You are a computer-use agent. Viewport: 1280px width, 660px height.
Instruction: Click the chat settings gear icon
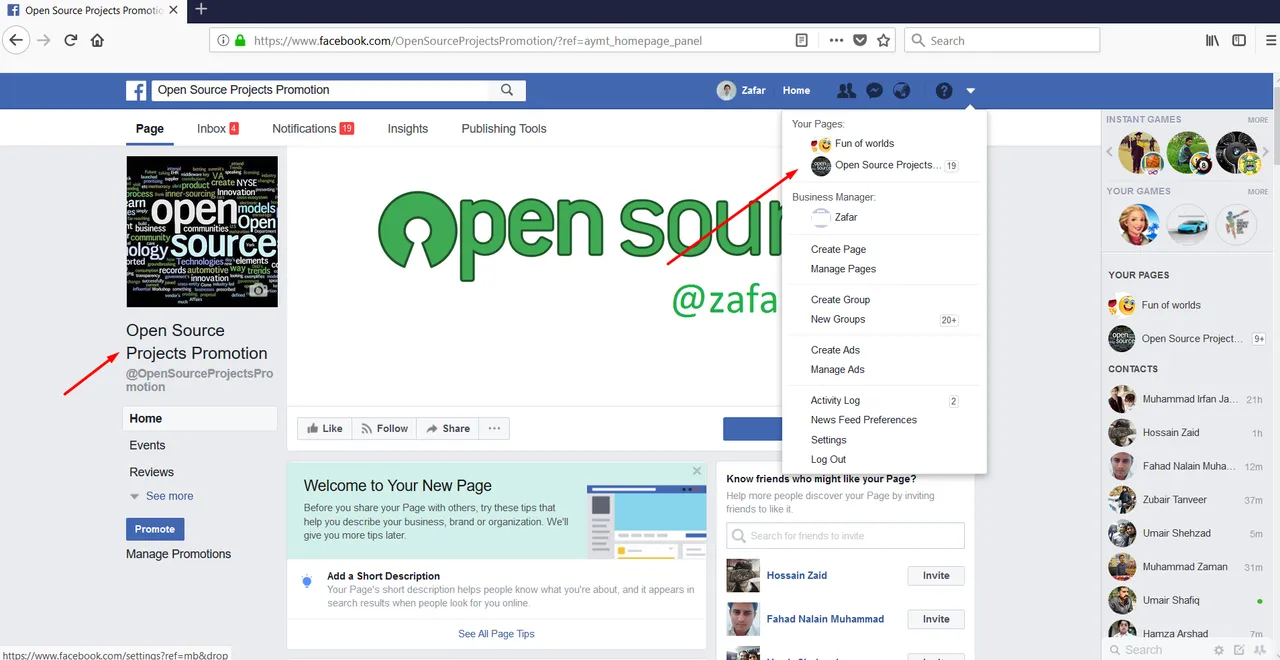click(1218, 650)
